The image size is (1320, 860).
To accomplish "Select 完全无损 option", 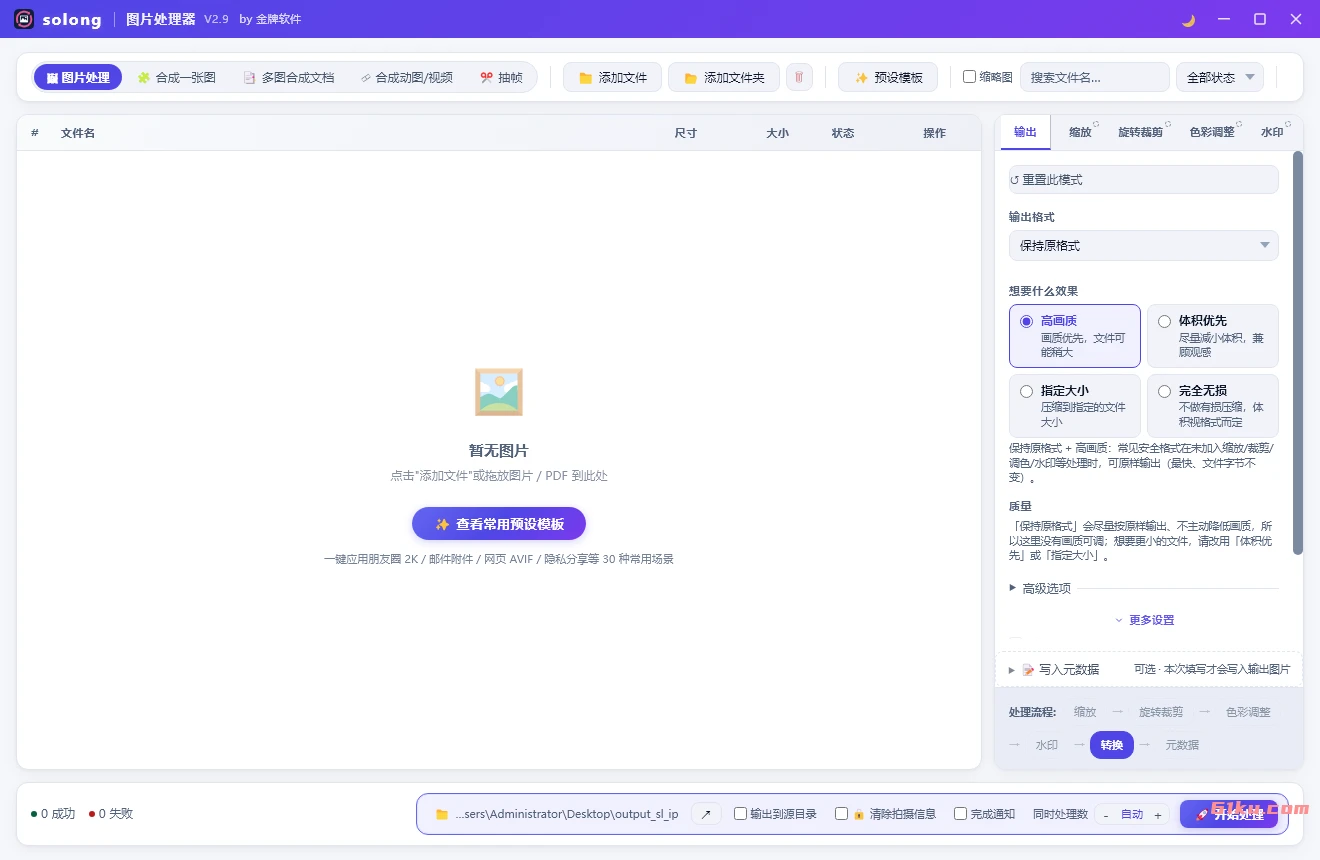I will click(x=1213, y=406).
